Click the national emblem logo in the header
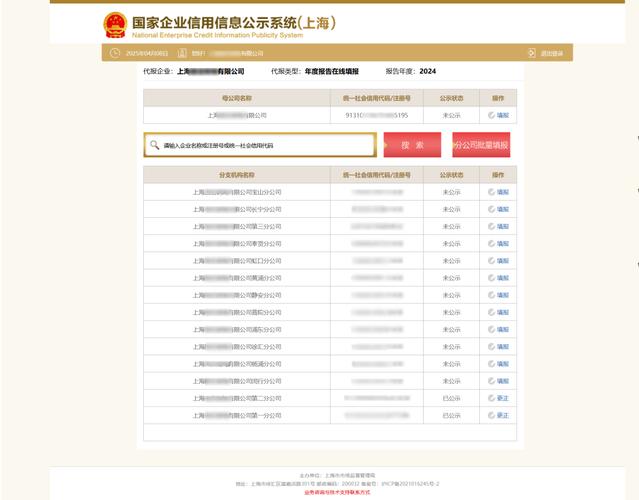This screenshot has width=639, height=500. (115, 25)
